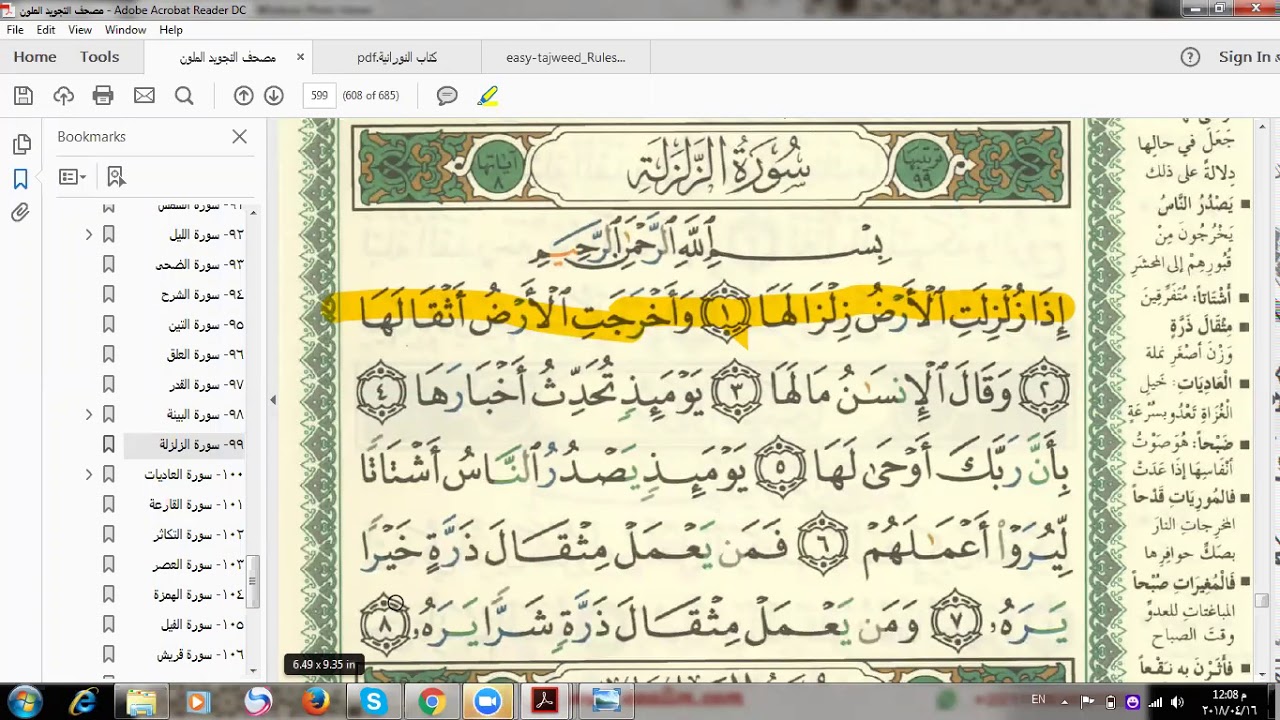Close the مصحف التجويد الملون tab
Screen dimensions: 1280x720
(x=300, y=57)
